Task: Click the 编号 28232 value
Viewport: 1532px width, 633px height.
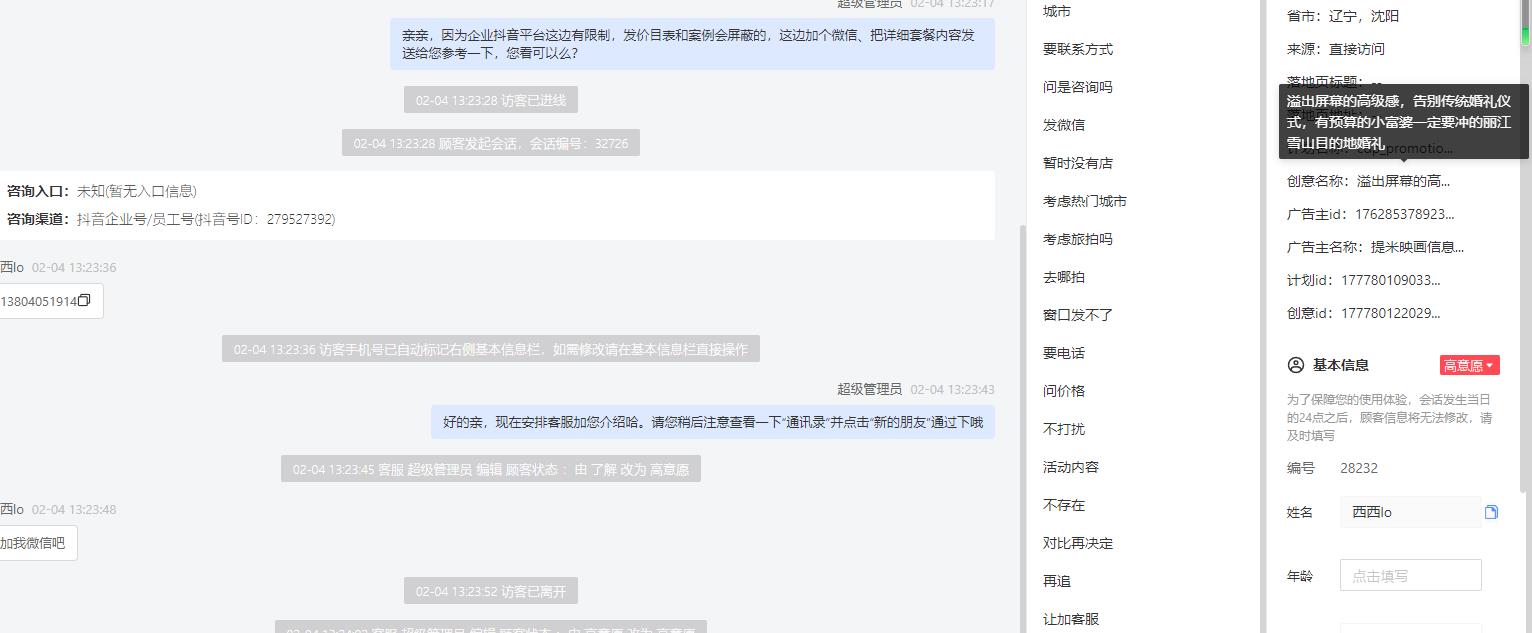Action: [x=1359, y=468]
